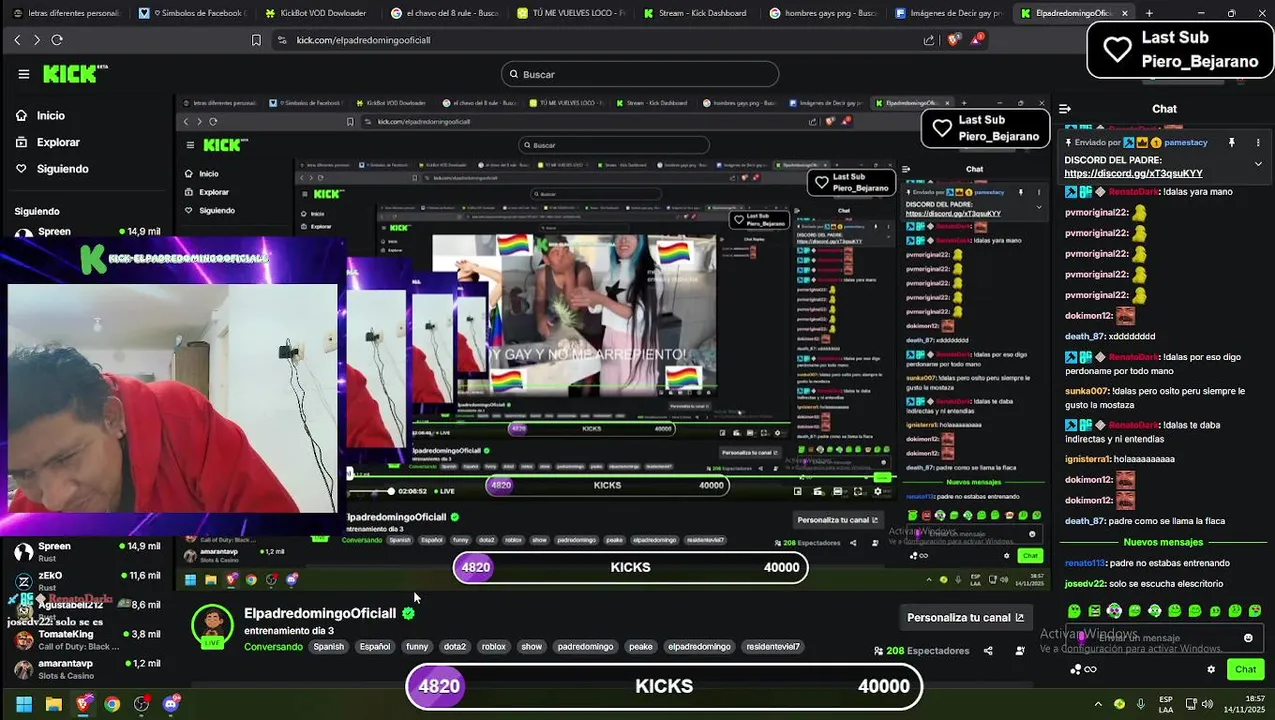Screen dimensions: 1275x720
Task: Go back in the browser
Action: 17,40
